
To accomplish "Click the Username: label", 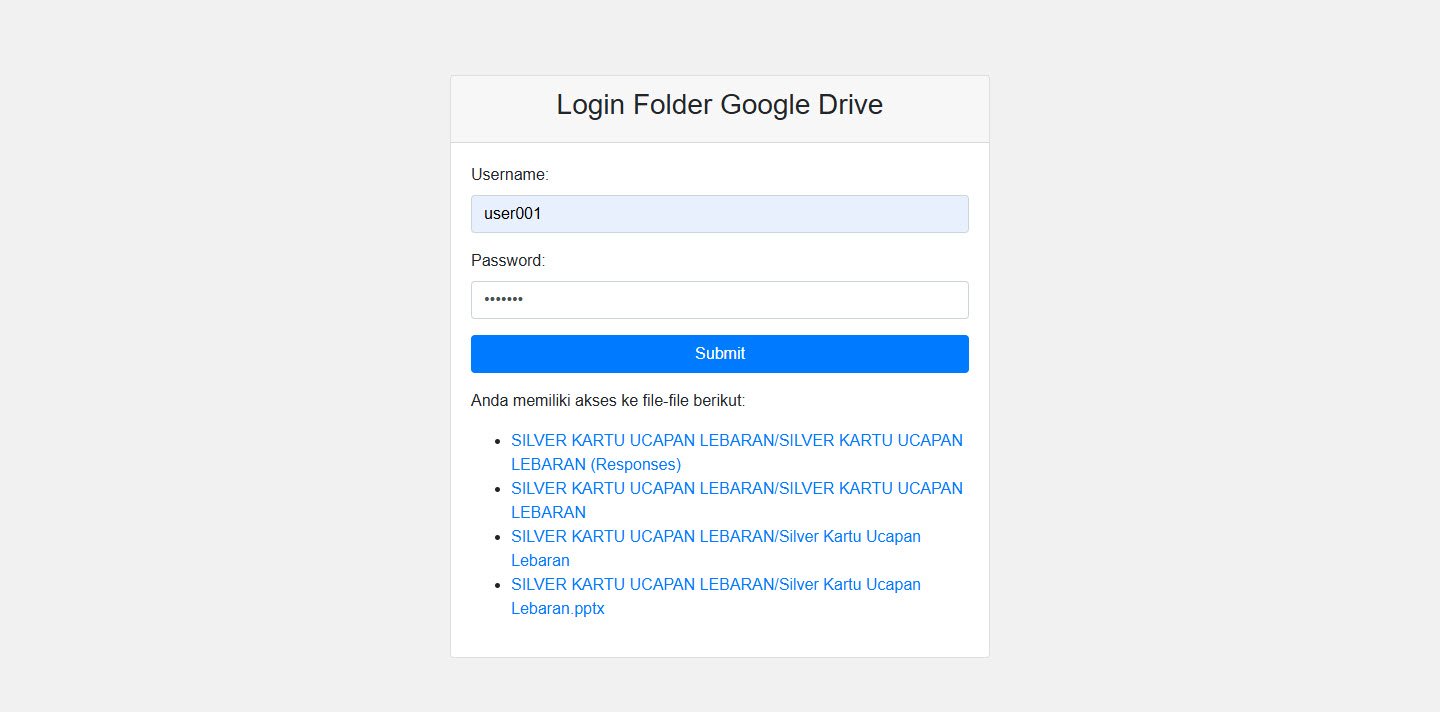I will [x=510, y=175].
